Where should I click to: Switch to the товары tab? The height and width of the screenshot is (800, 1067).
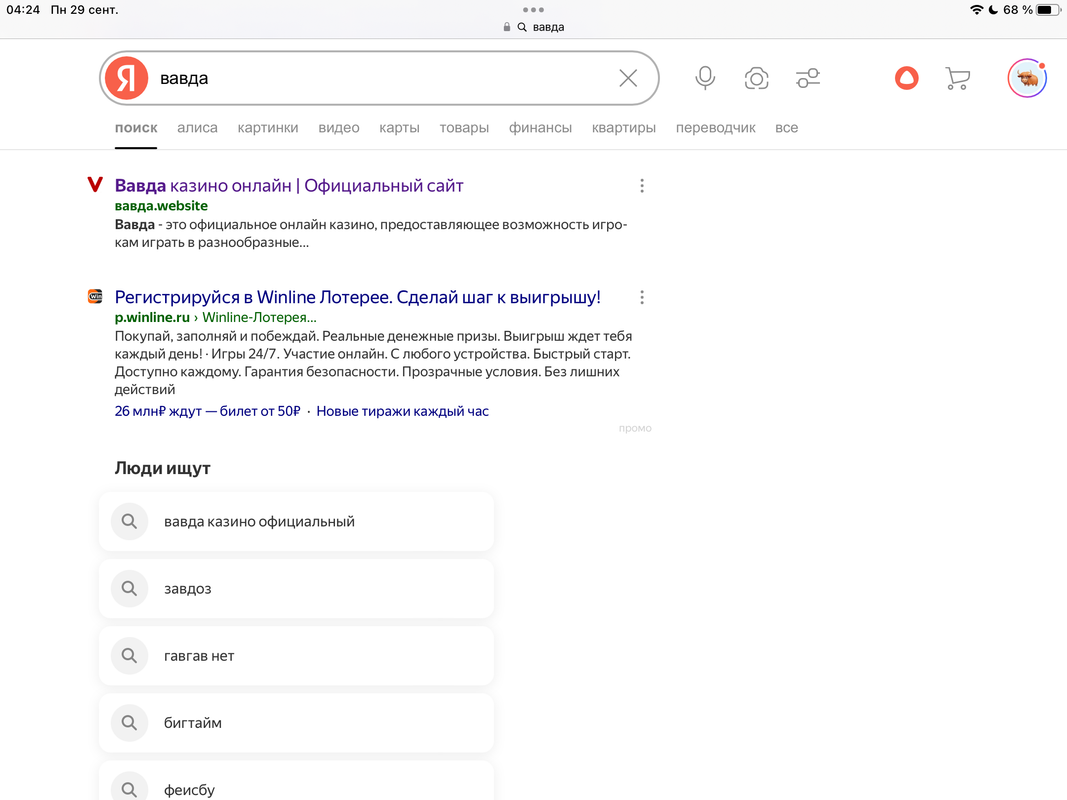(464, 128)
